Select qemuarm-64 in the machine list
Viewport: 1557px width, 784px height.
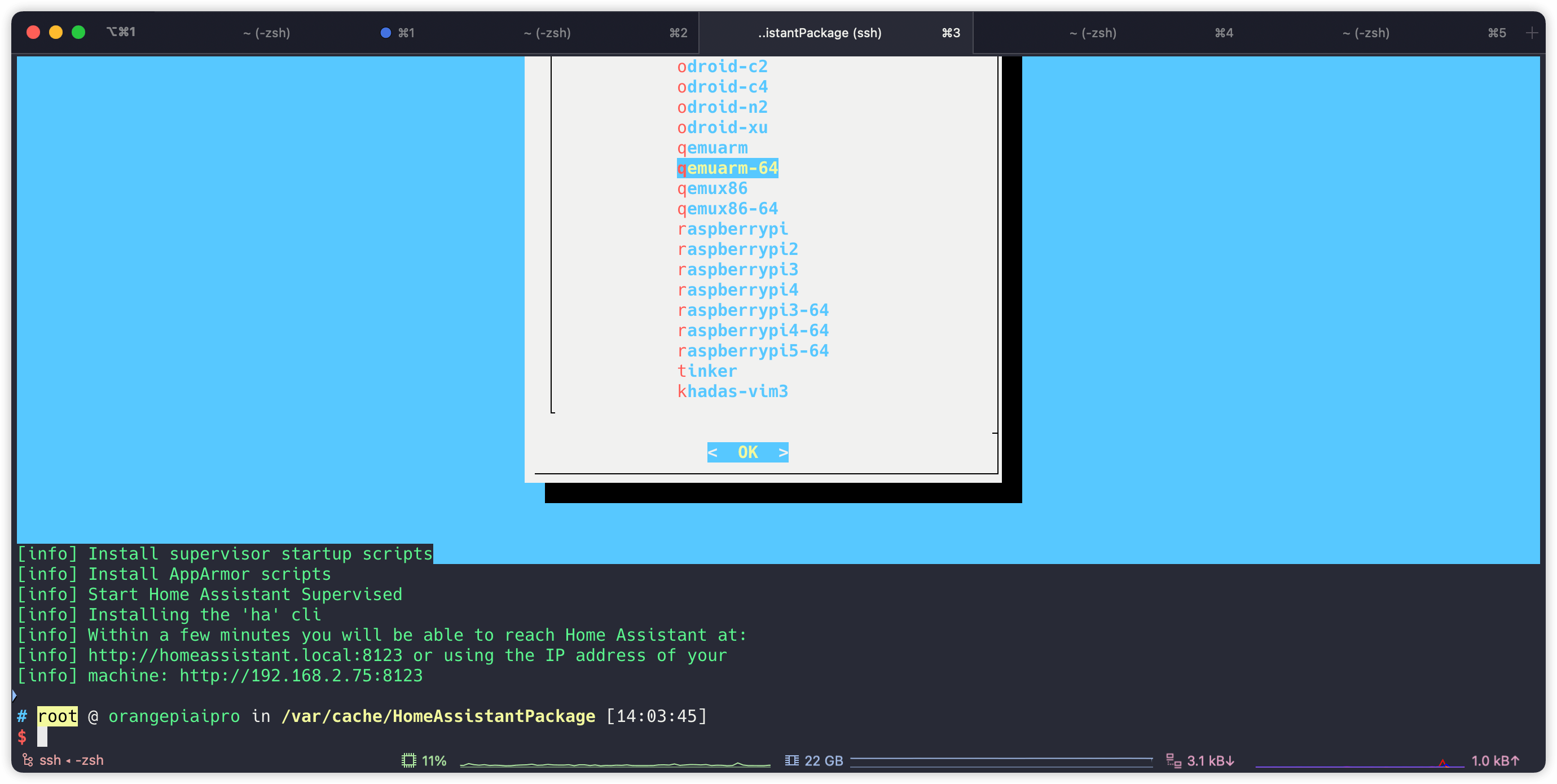click(727, 168)
